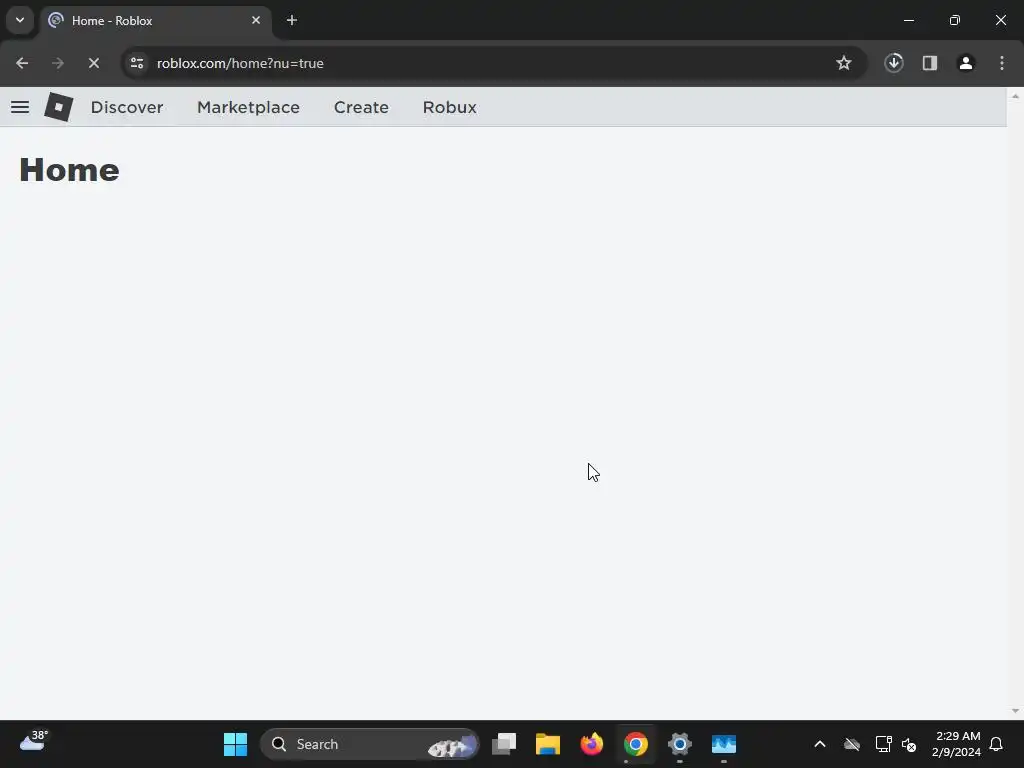Screen dimensions: 1024x768
Task: Click the address bar URL roblox.com/home
Action: click(240, 63)
